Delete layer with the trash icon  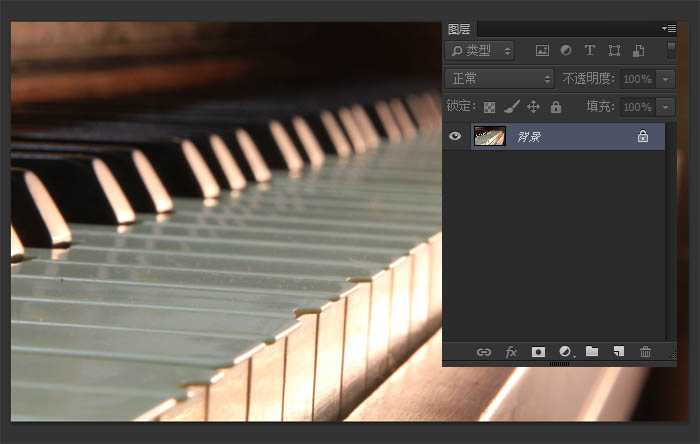click(x=645, y=352)
